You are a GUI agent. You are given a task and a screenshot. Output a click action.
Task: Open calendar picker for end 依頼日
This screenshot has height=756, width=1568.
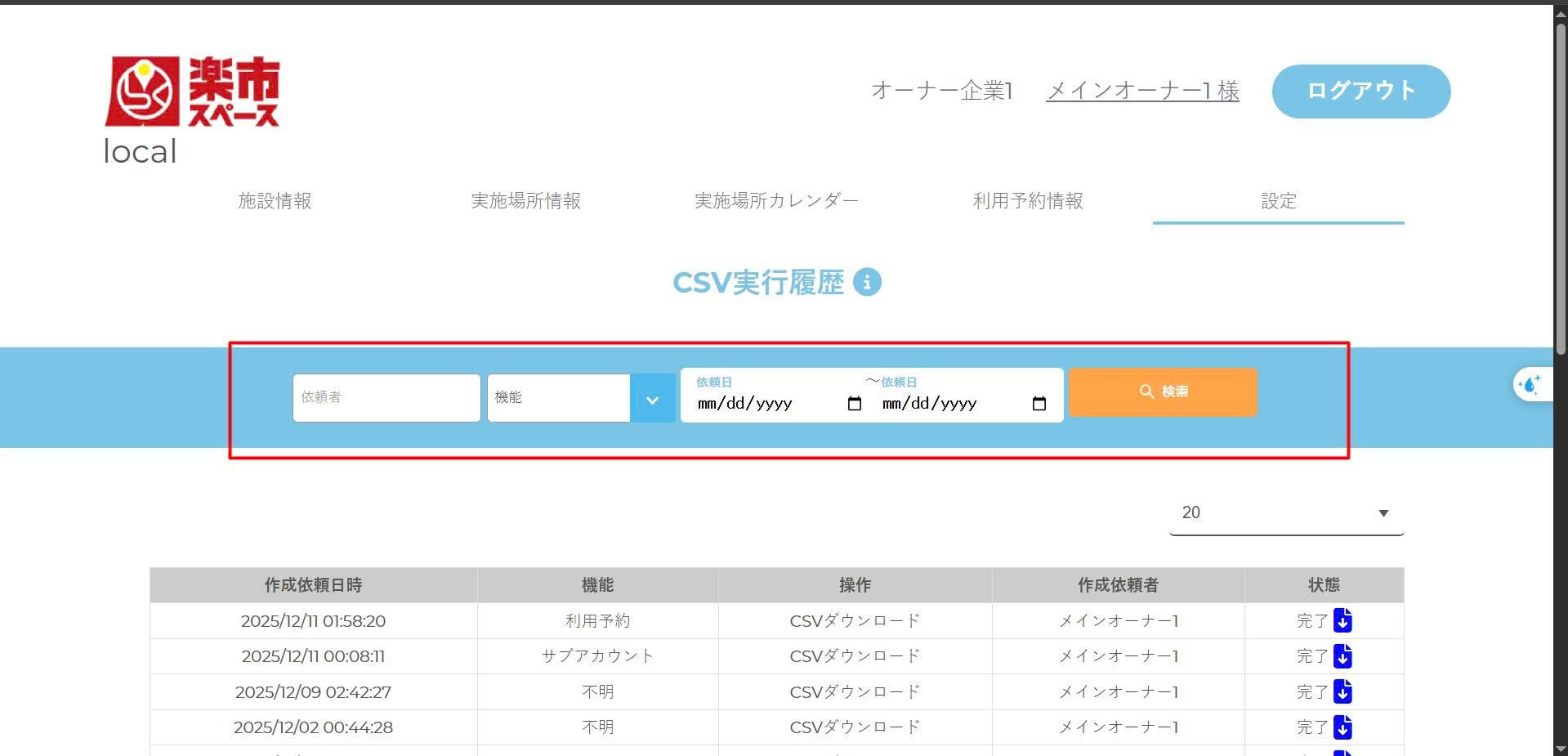point(1039,404)
